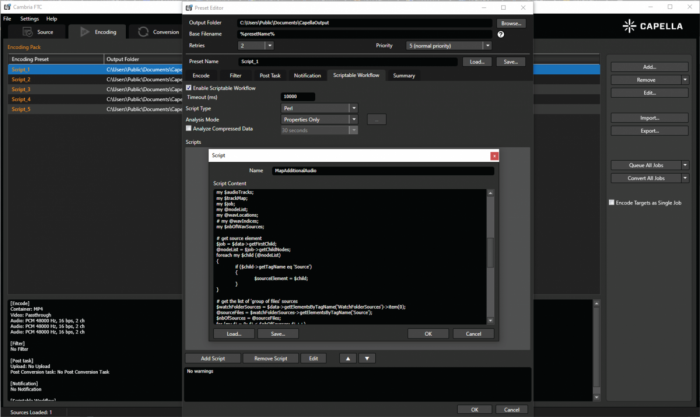Click the Capella logo in the main window
700x417 pixels.
[652, 26]
